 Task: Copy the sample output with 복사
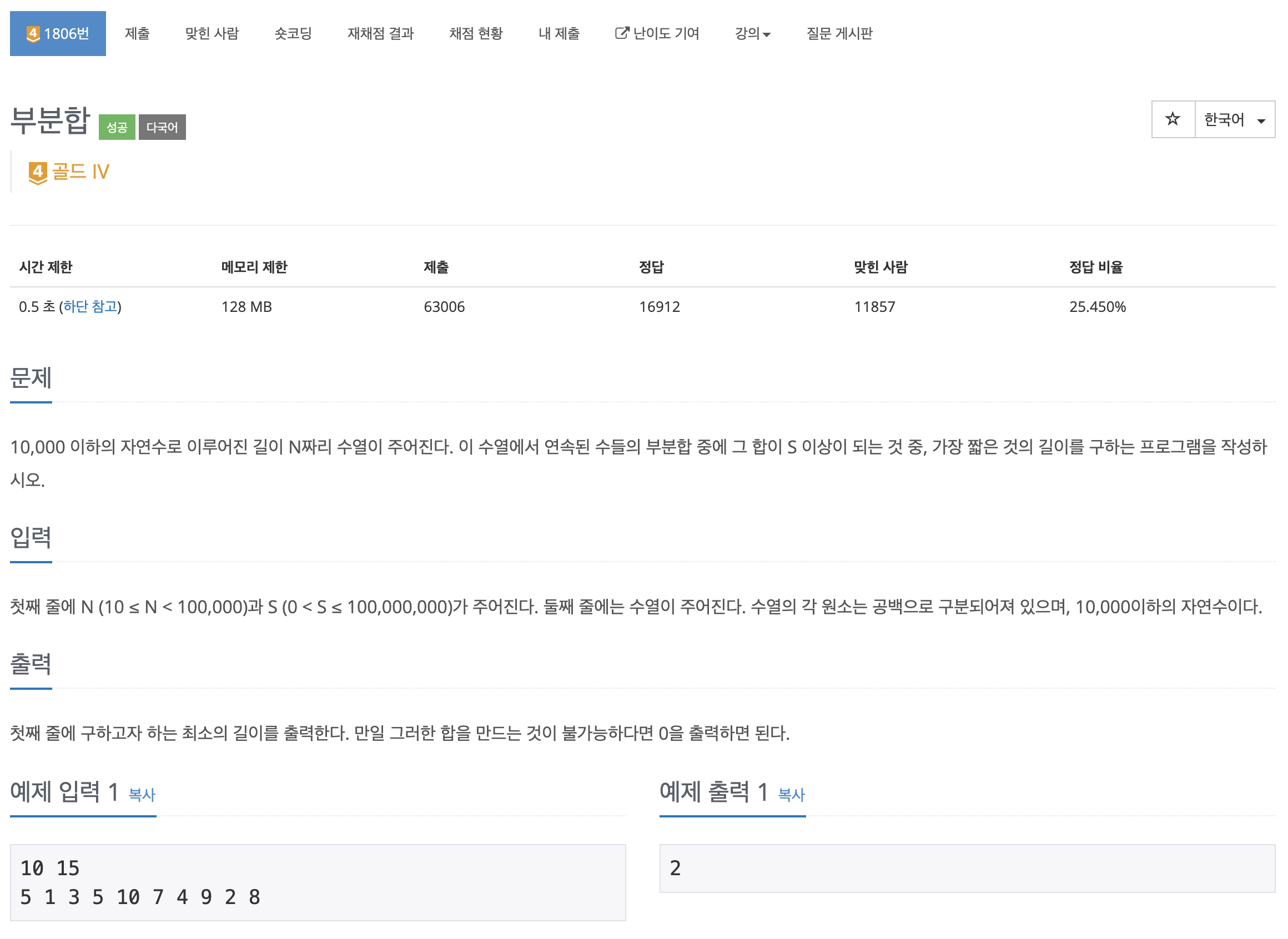click(791, 796)
